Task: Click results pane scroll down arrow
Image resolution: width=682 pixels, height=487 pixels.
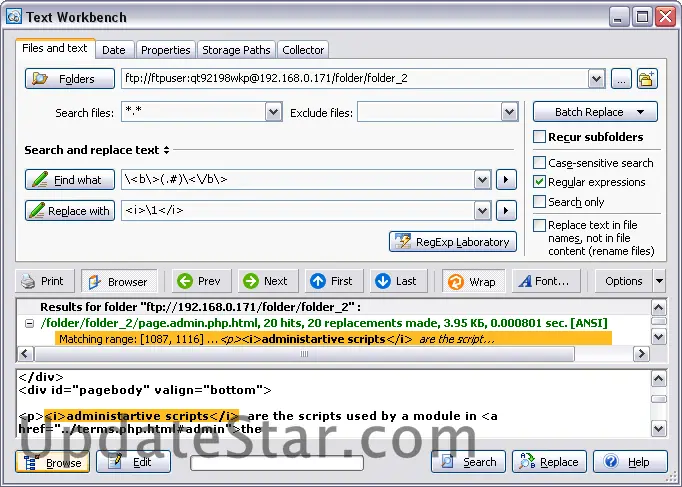Action: click(x=659, y=337)
